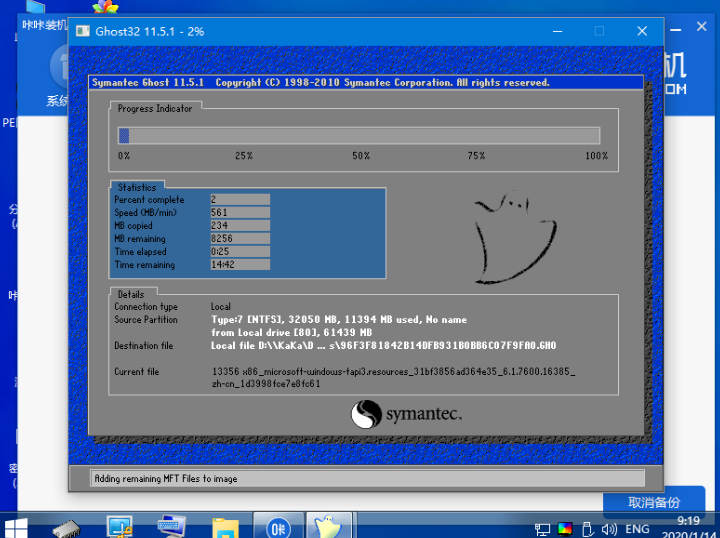This screenshot has height=538, width=720.
Task: Minimize the Ghost32 window
Action: [557, 31]
